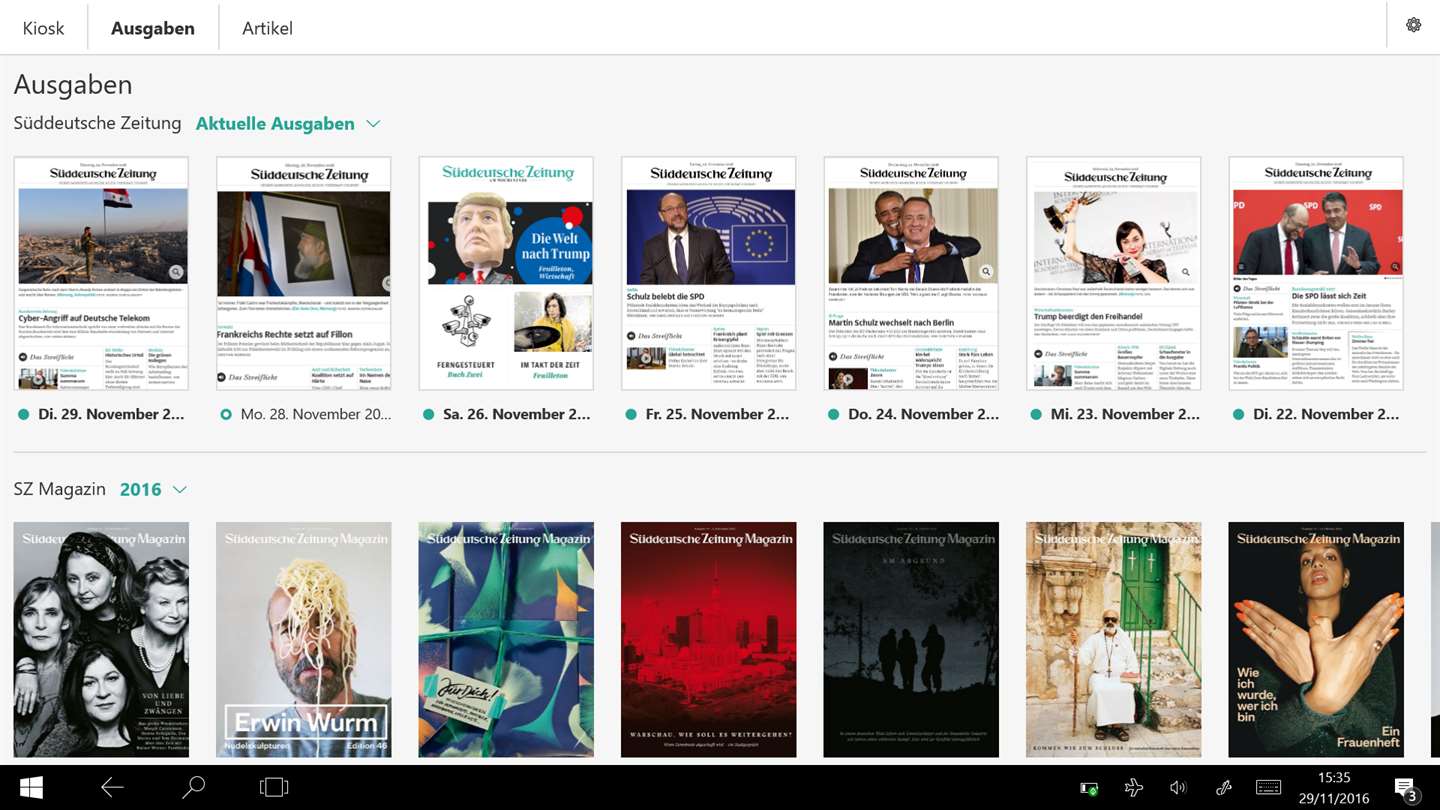1440x810 pixels.
Task: Open the Action Center notifications icon
Action: pyautogui.click(x=1405, y=789)
